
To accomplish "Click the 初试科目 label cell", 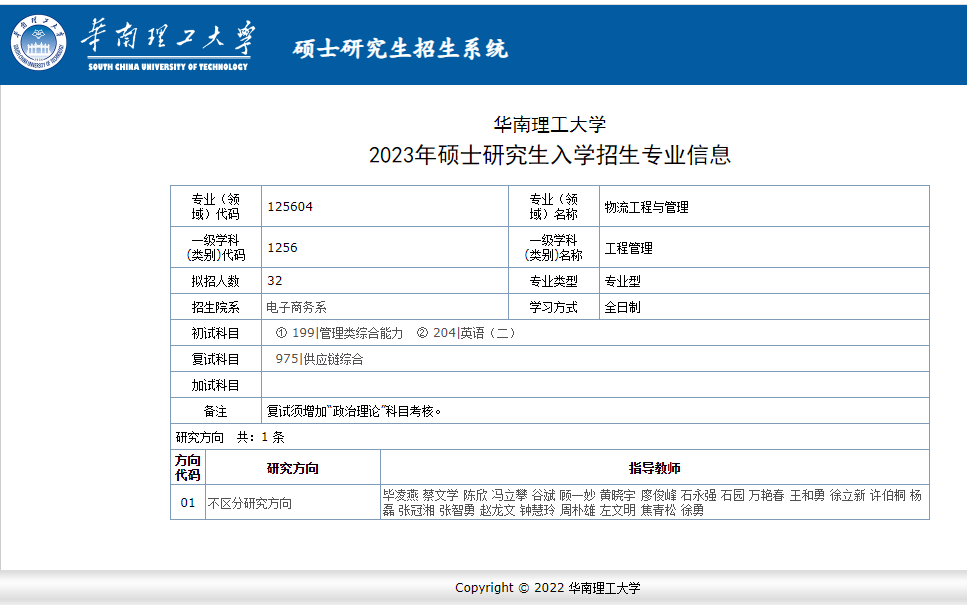I will click(216, 333).
